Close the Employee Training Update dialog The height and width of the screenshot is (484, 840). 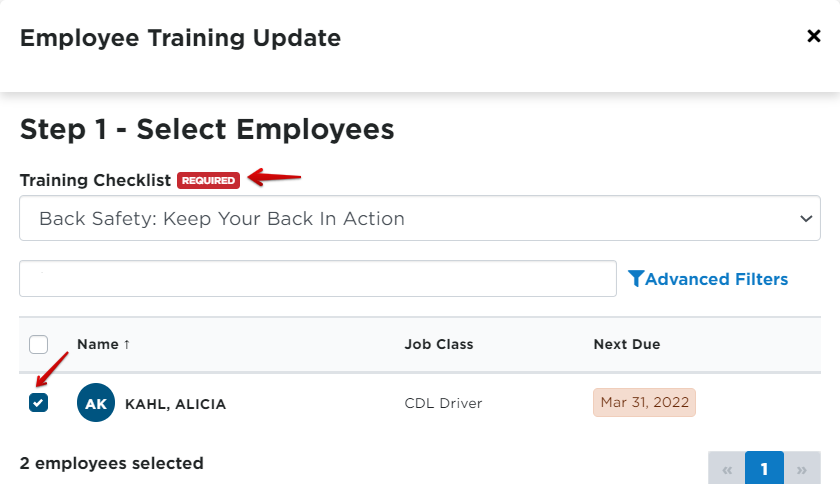(x=813, y=37)
